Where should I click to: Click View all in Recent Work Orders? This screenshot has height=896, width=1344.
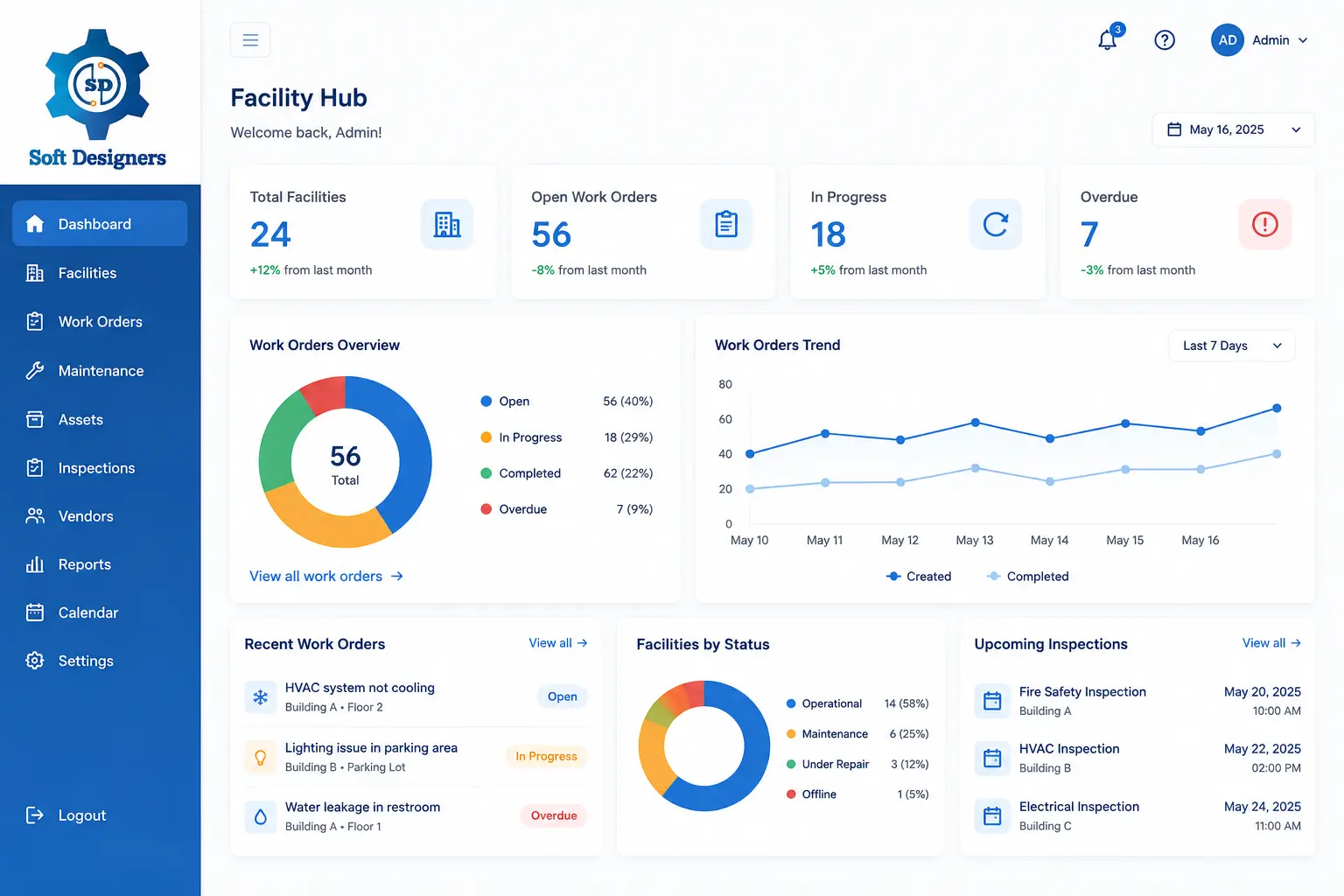click(558, 643)
